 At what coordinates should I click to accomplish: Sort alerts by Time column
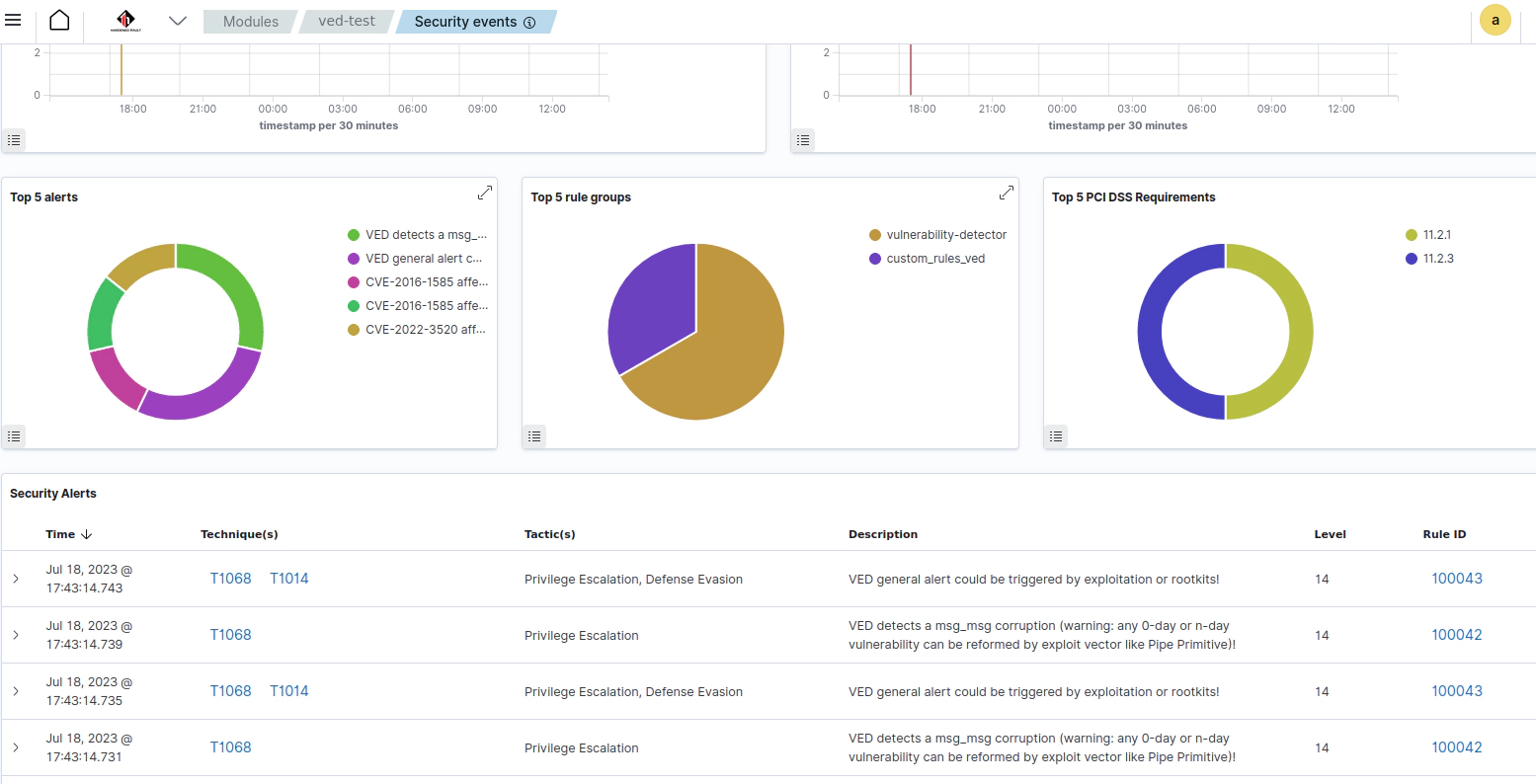click(69, 534)
